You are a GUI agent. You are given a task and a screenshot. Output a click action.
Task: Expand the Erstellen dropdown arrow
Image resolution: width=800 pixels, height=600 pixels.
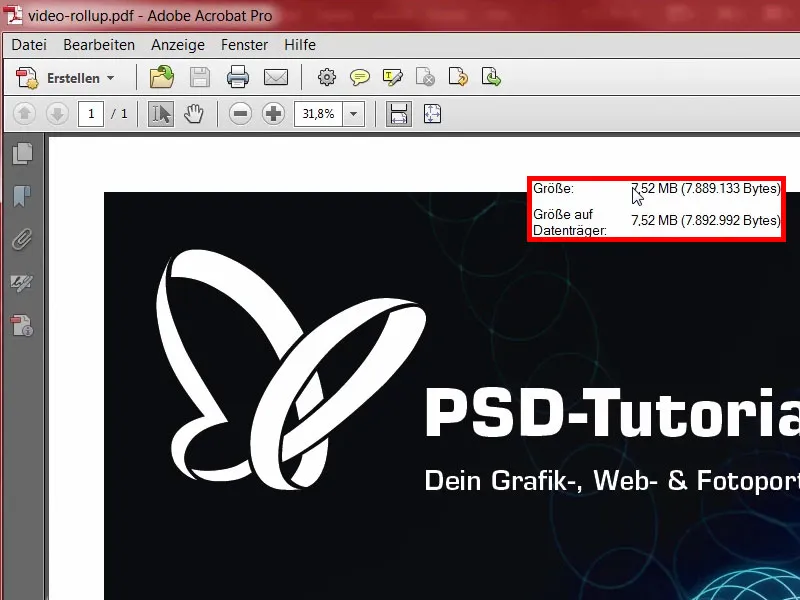[x=111, y=79]
